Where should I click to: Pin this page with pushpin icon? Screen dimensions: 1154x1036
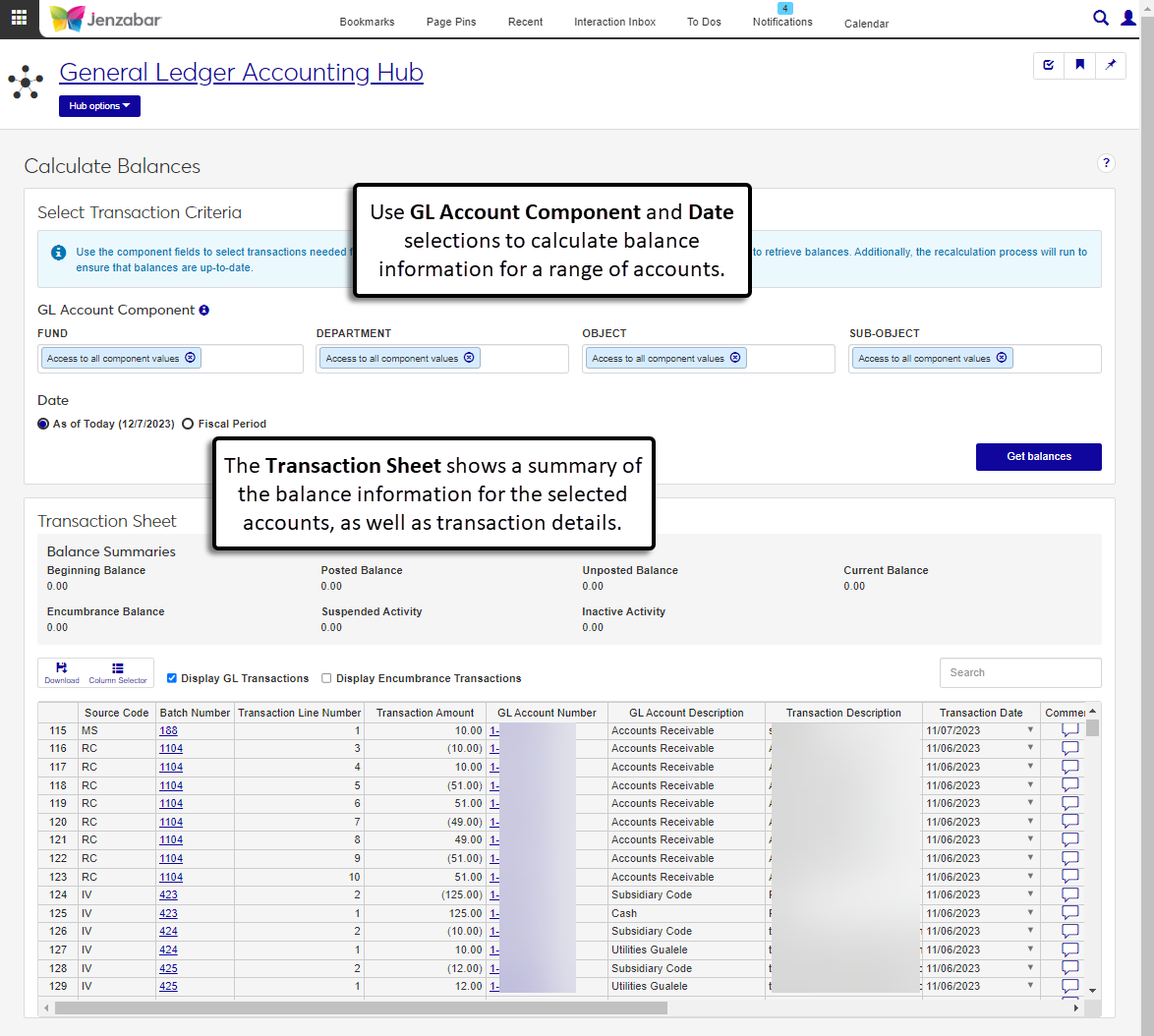pyautogui.click(x=1111, y=65)
